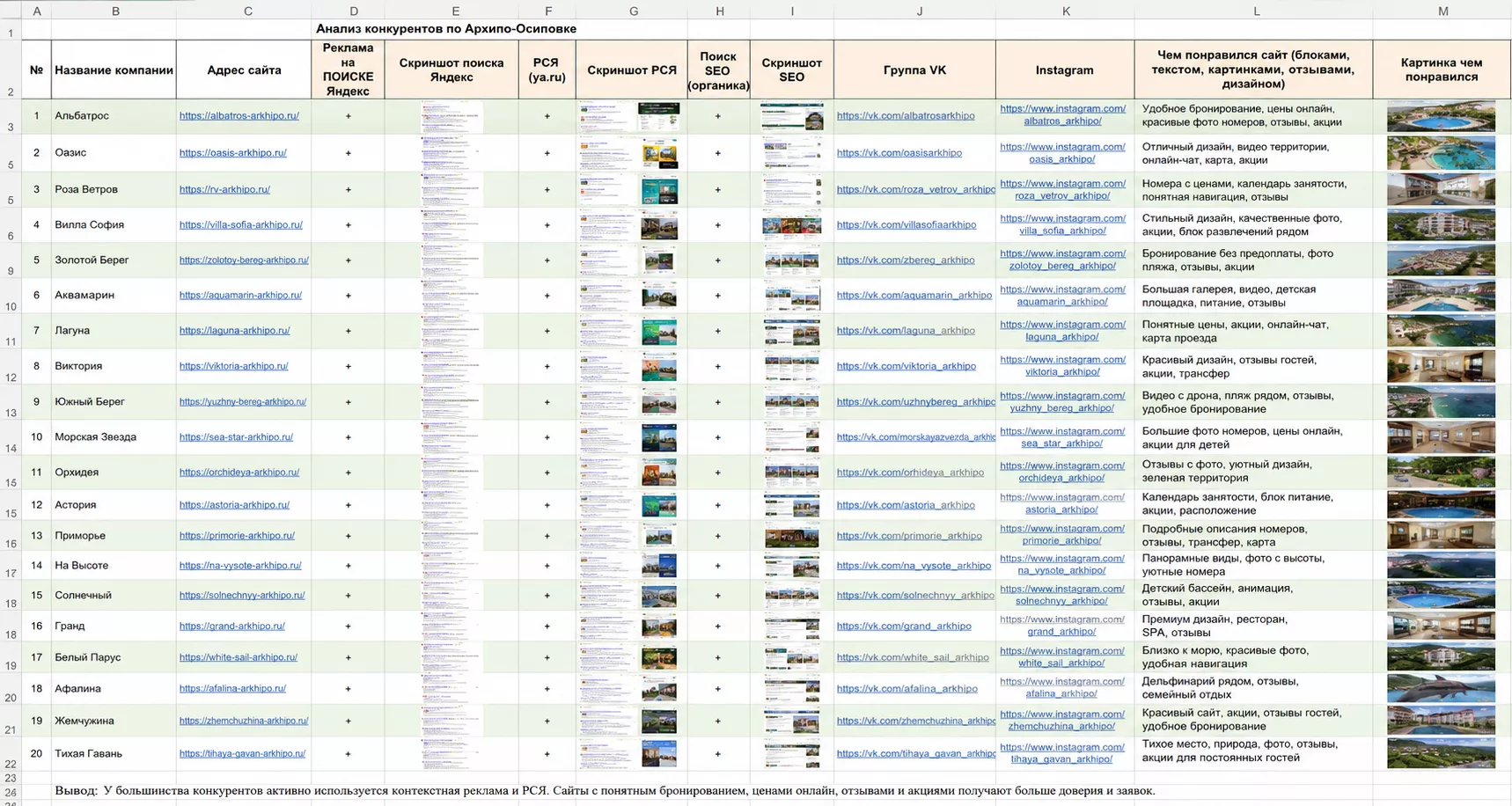This screenshot has height=806, width=1512.
Task: Select the 'Жемчужина' company cell
Action: 114,721
